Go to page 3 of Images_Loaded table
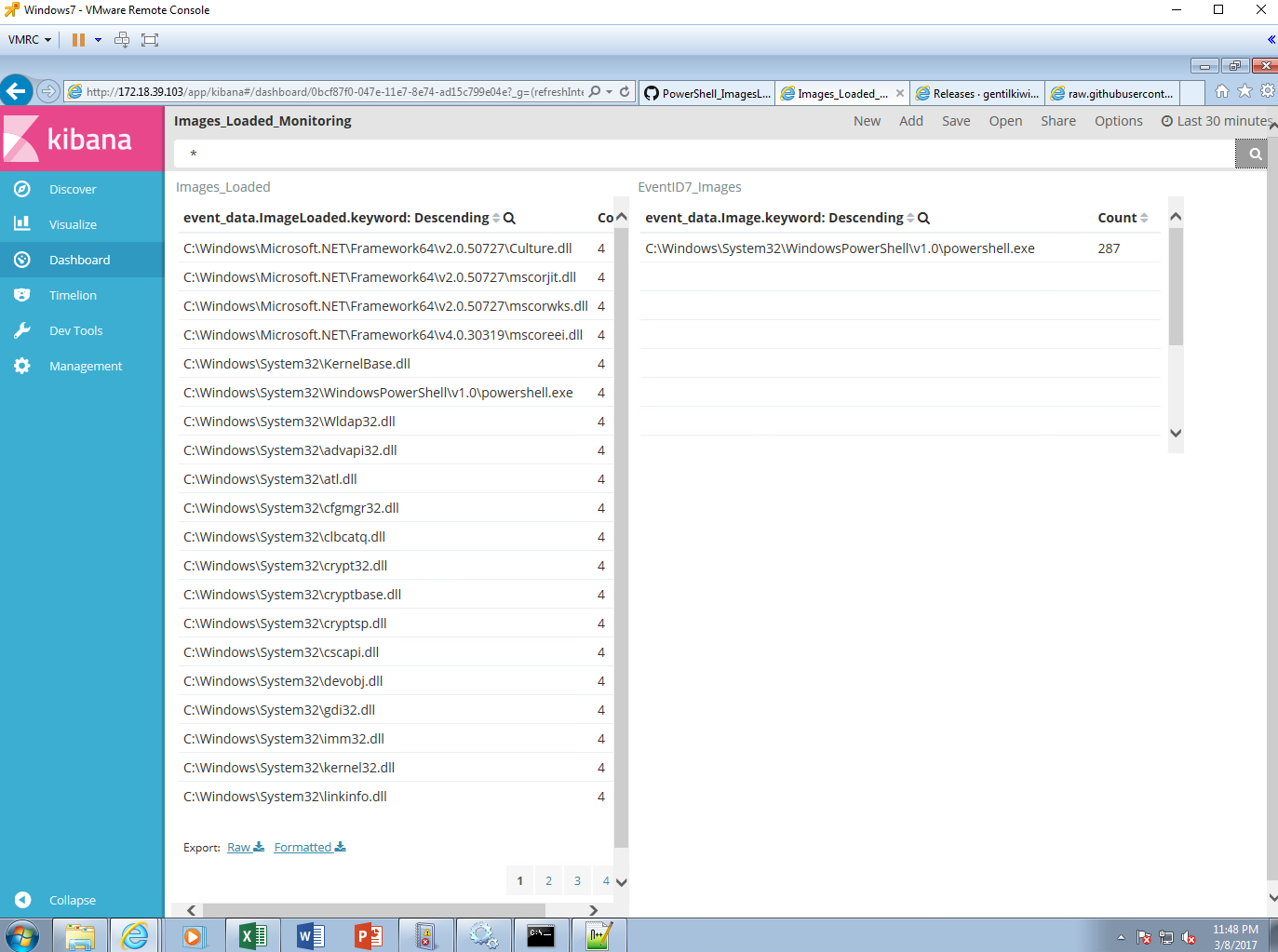The height and width of the screenshot is (952, 1278). pyautogui.click(x=577, y=880)
